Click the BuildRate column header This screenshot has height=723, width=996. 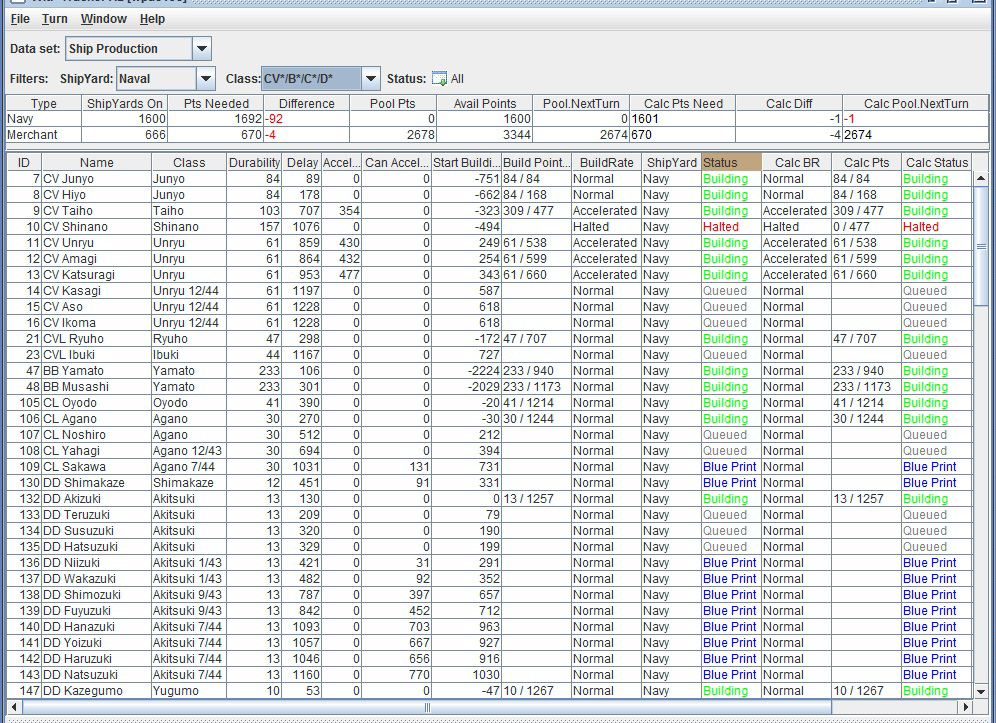(606, 163)
